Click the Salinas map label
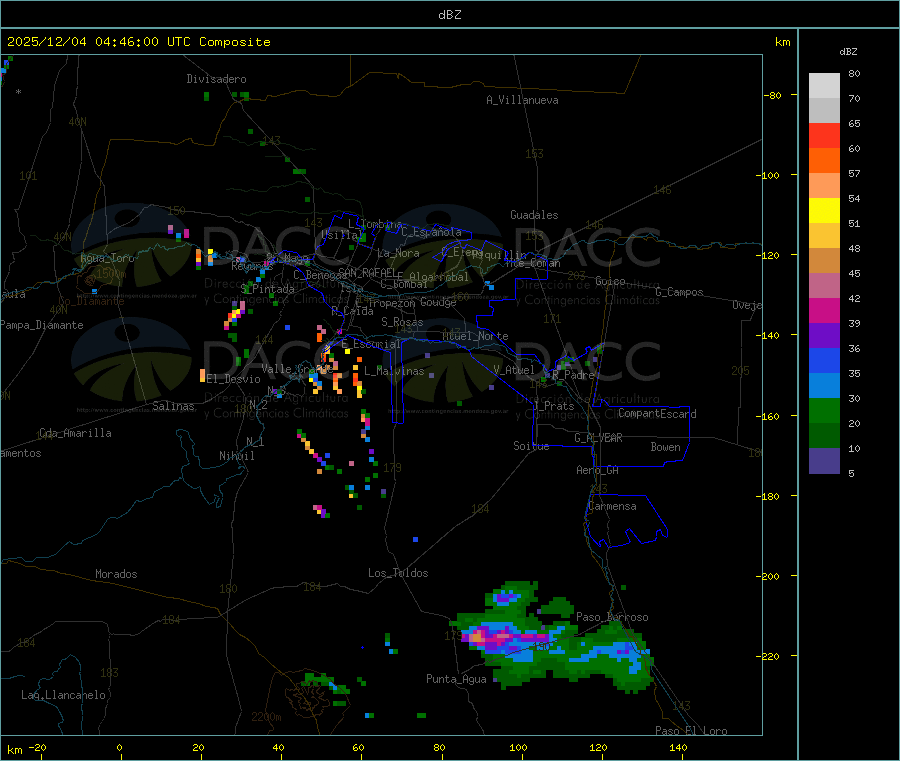The image size is (900, 761). click(173, 406)
